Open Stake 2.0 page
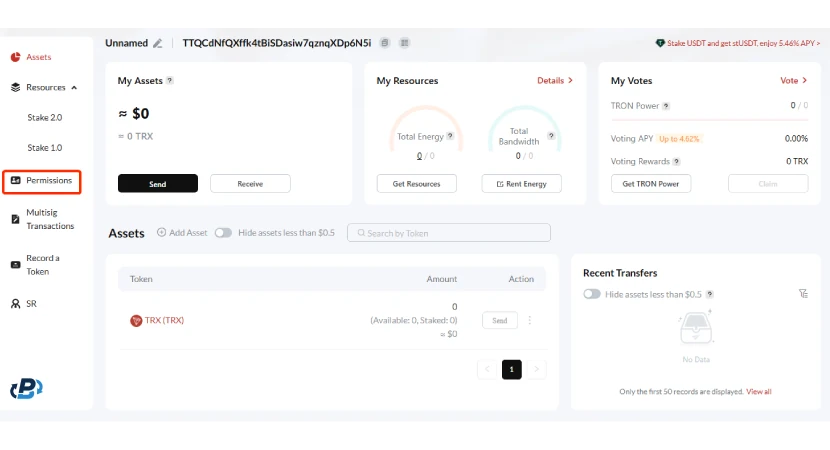830x450 pixels. coord(44,118)
